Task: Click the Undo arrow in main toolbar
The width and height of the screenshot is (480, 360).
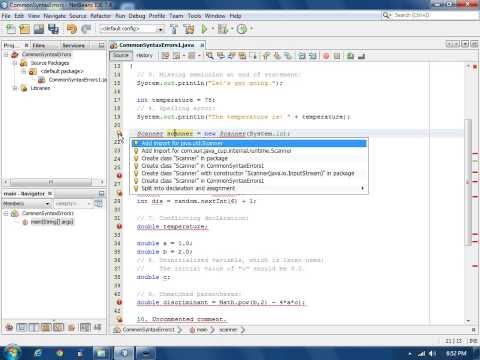Action: point(72,29)
